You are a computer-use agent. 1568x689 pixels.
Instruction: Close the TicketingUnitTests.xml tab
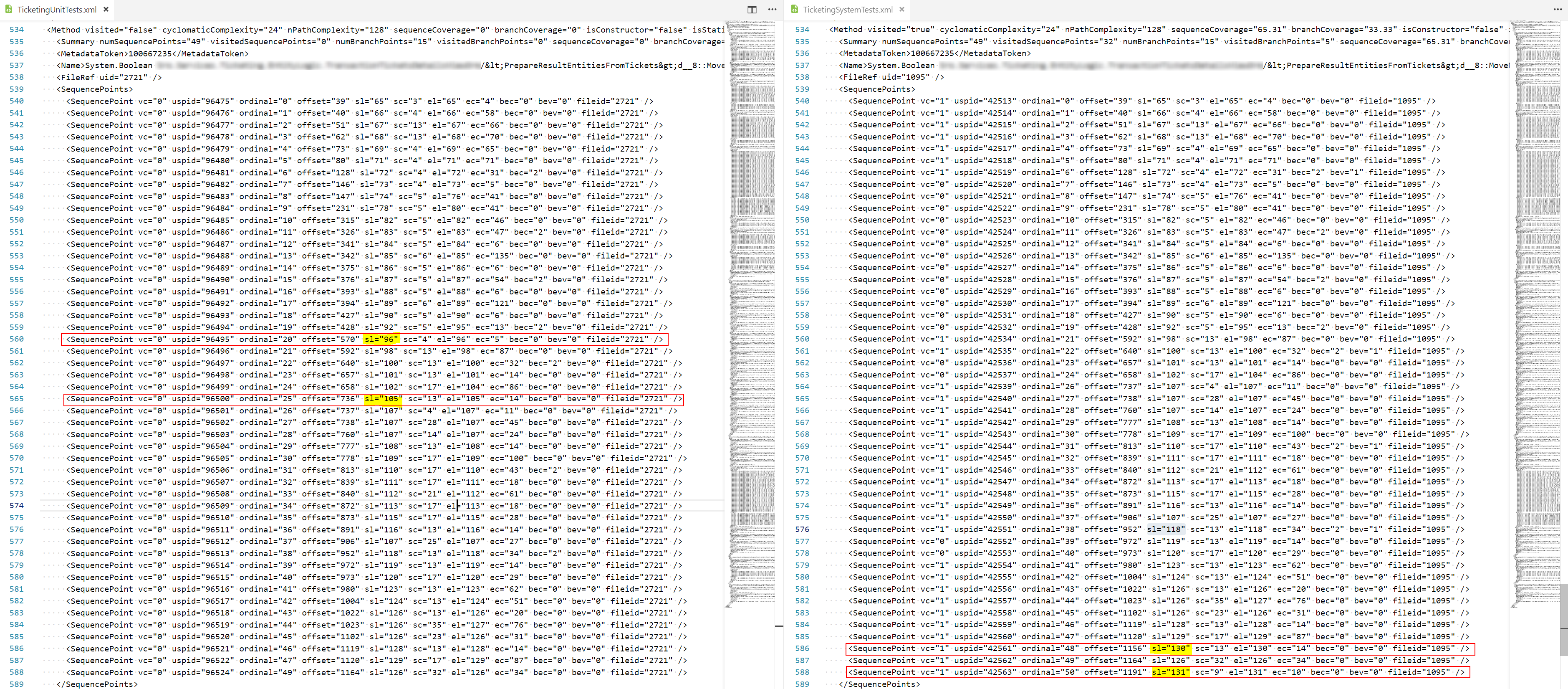[x=106, y=9]
